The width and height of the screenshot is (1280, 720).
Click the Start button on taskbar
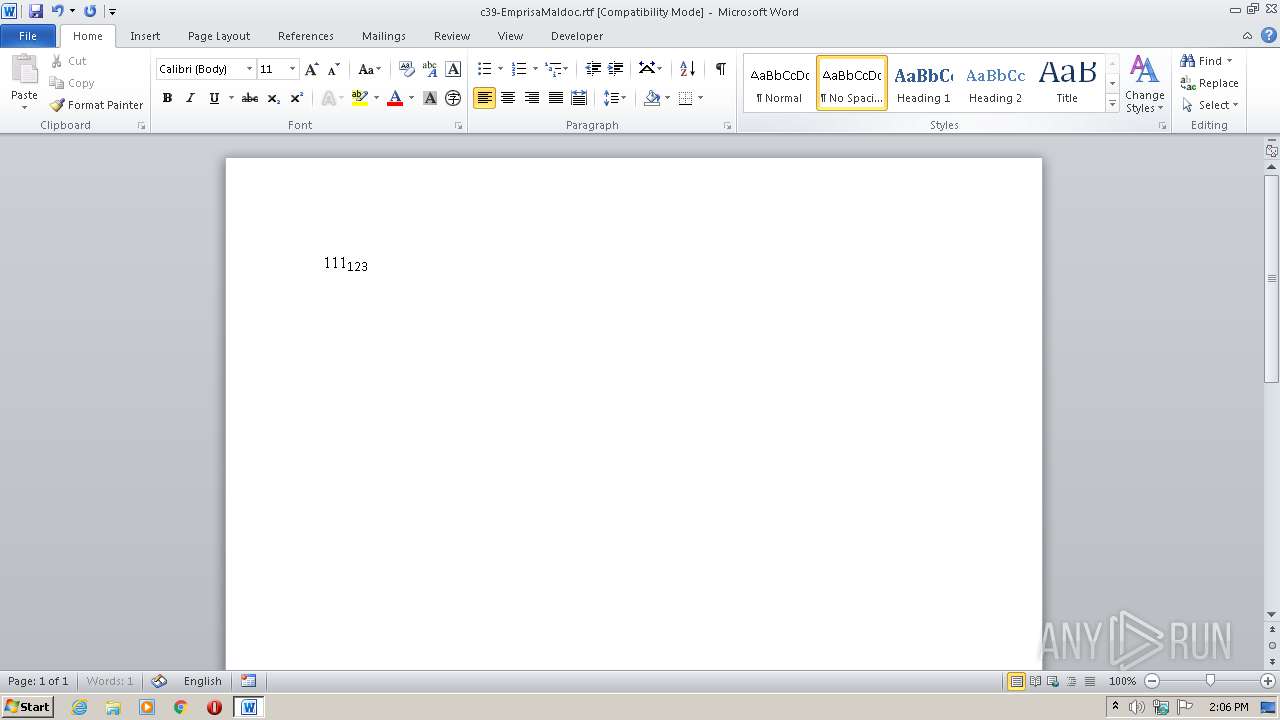pos(28,707)
